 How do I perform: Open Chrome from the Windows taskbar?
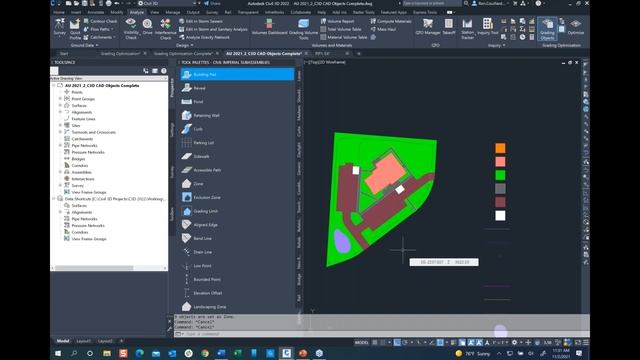click(204, 353)
